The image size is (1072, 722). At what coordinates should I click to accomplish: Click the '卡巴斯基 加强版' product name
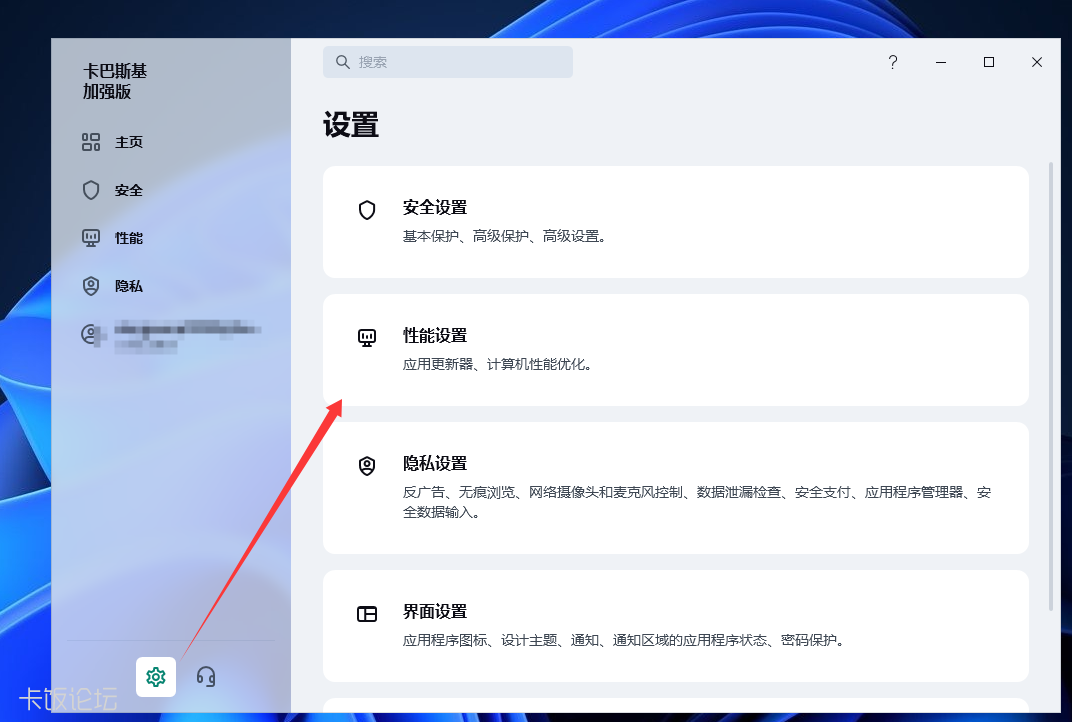[x=115, y=81]
